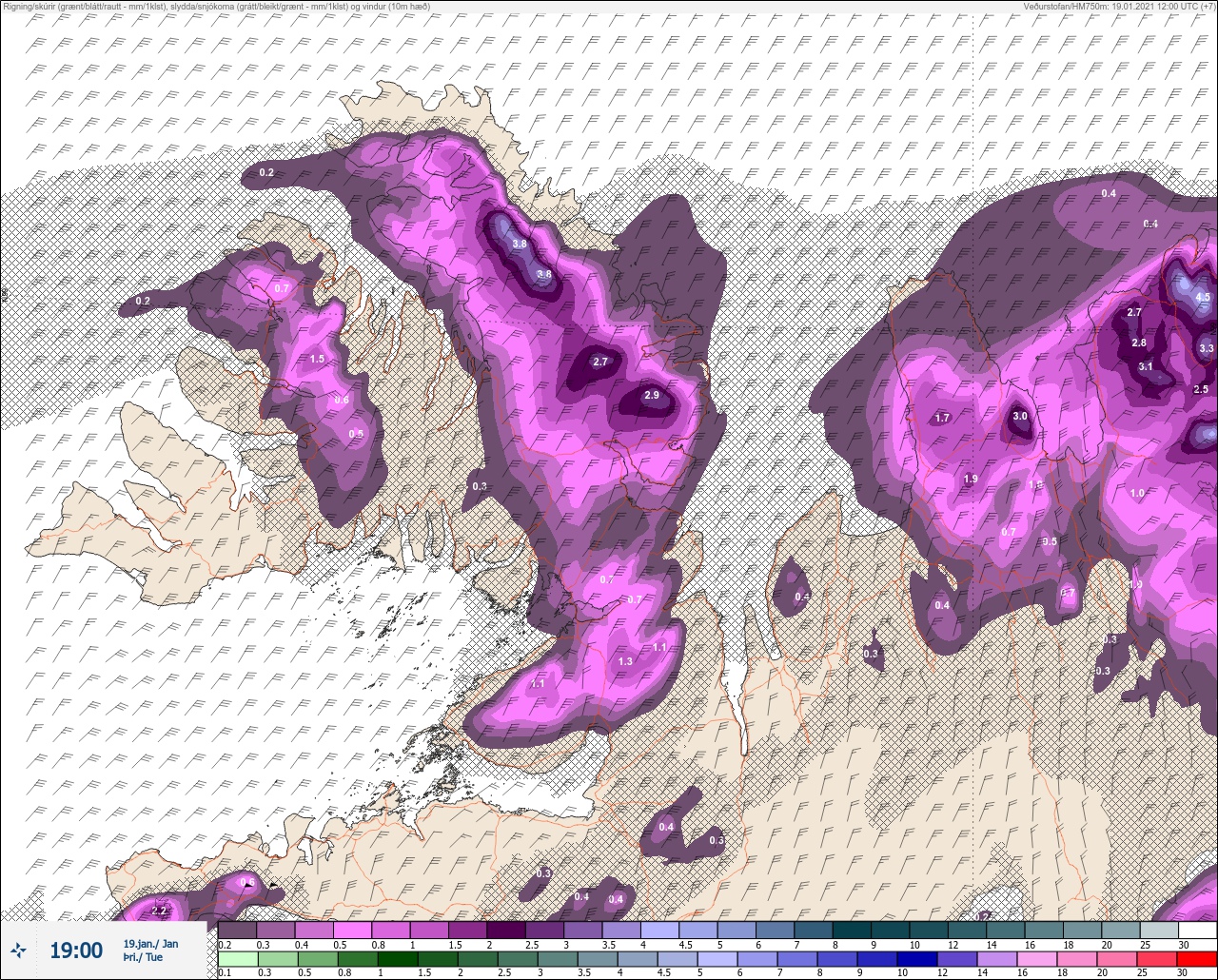Click the 1.7 precipitation value on the map

(942, 418)
